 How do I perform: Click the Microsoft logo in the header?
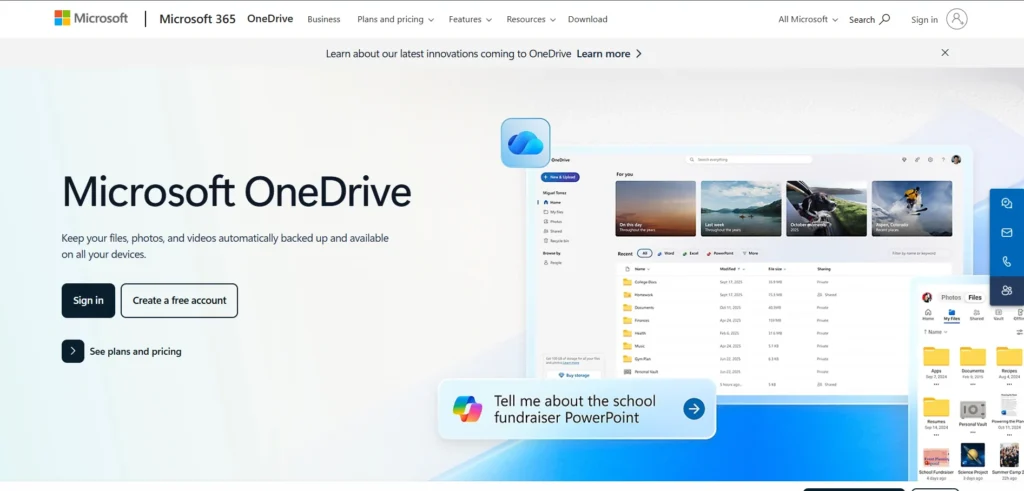[91, 18]
